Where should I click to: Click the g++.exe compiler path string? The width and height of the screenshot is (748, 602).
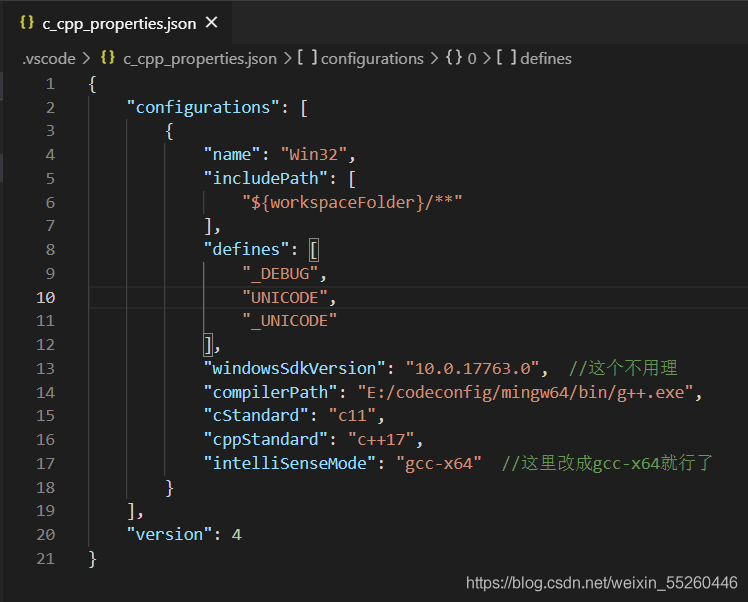[525, 393]
